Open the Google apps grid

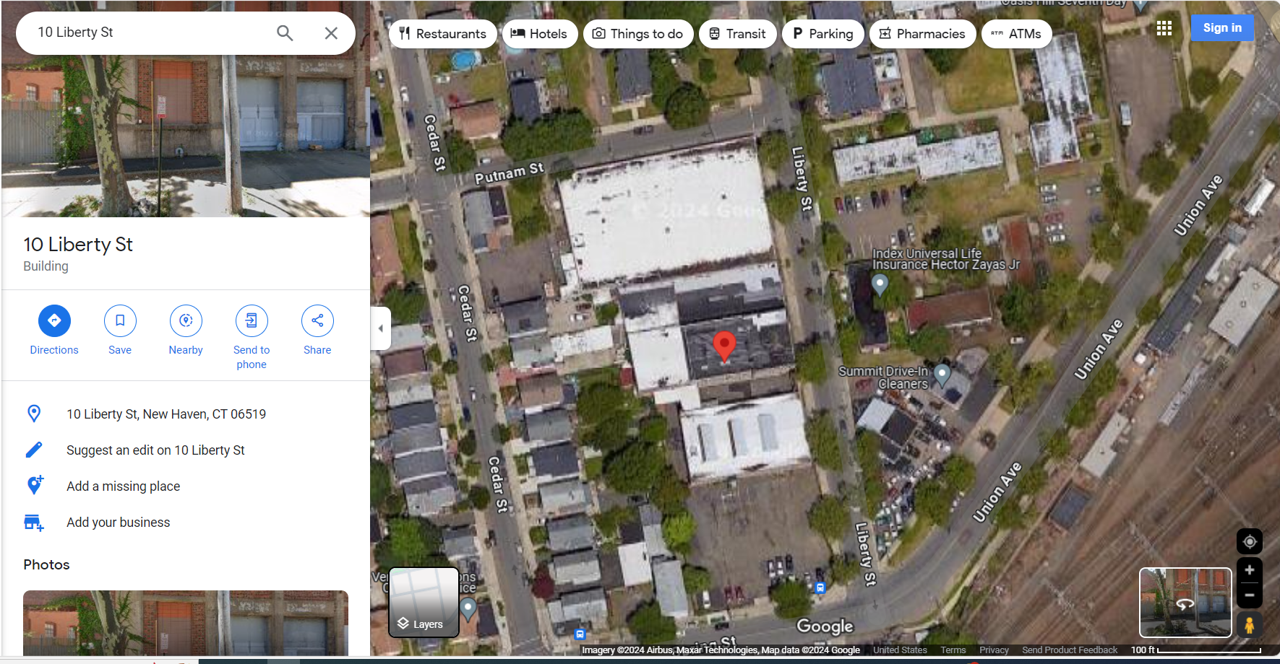[x=1164, y=28]
